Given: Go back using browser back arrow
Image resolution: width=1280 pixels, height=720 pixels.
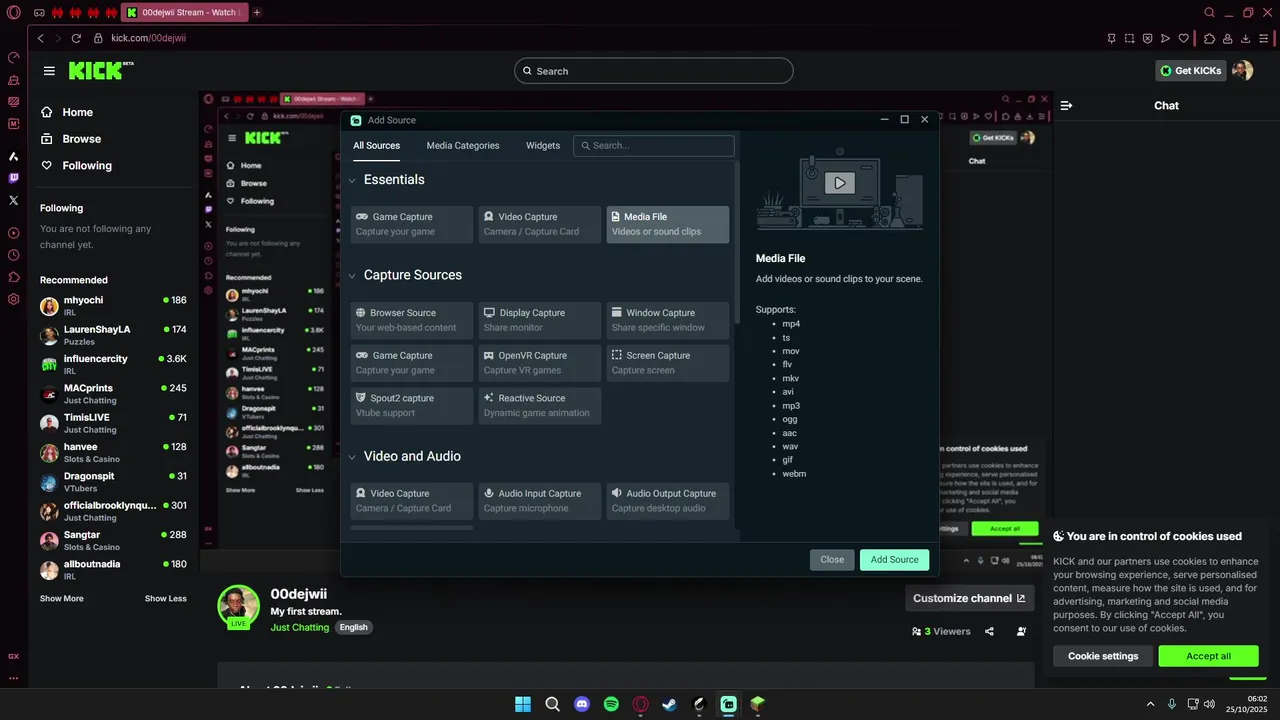Looking at the screenshot, I should [x=41, y=38].
